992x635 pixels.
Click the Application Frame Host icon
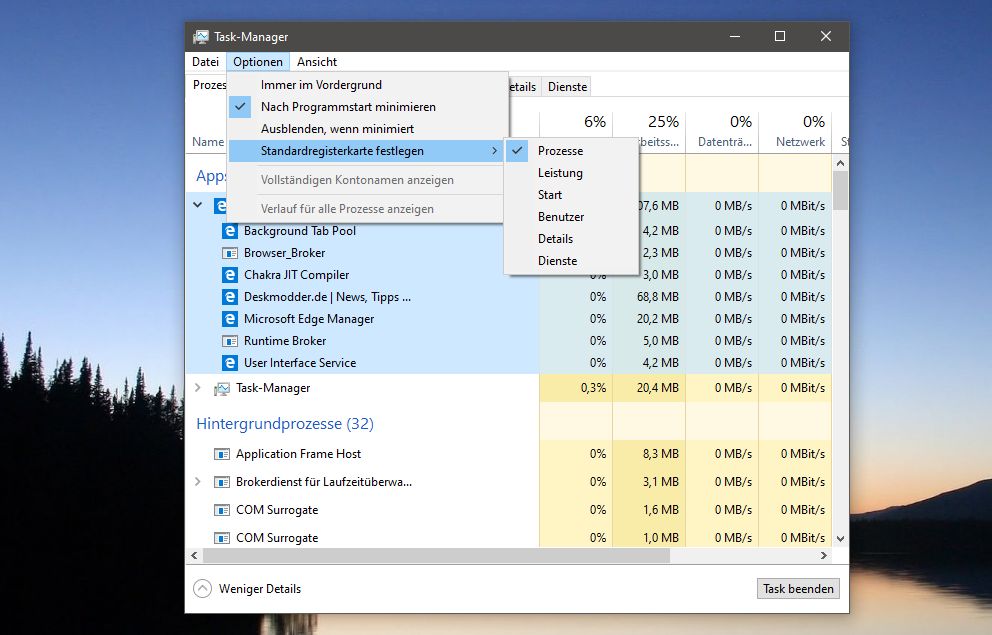pos(221,454)
